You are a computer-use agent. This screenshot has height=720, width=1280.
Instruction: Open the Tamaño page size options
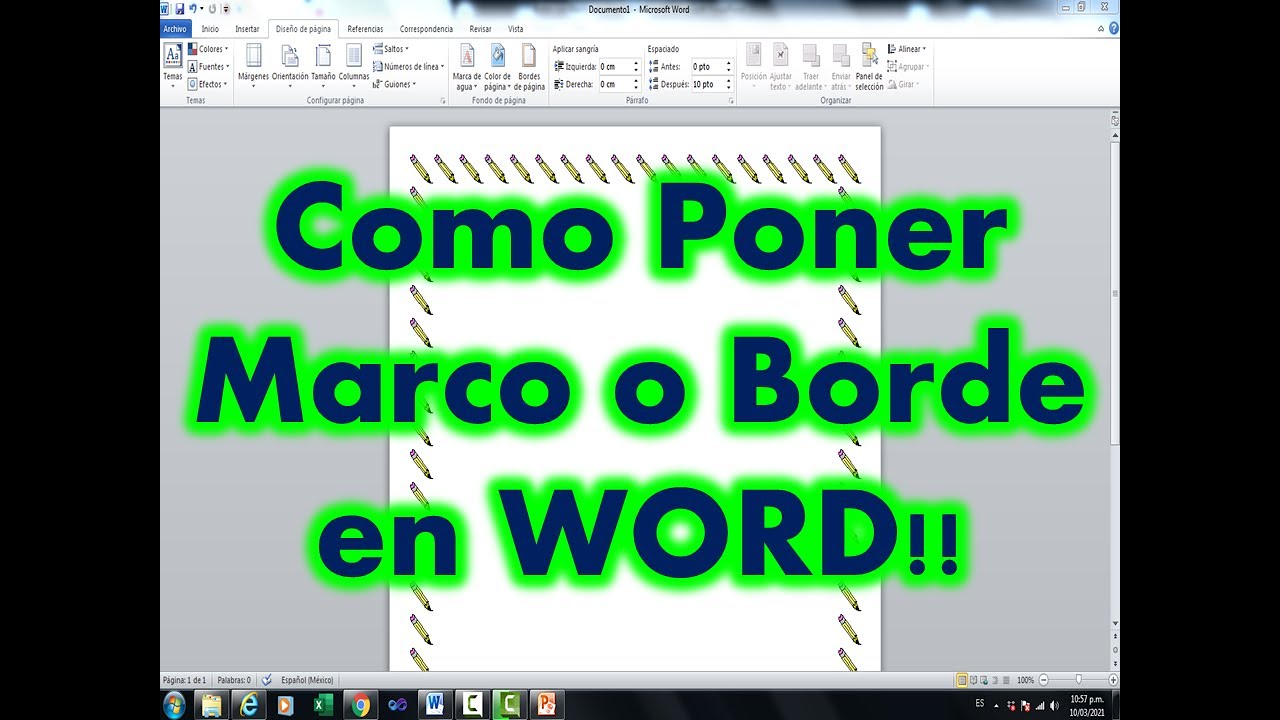pyautogui.click(x=323, y=66)
